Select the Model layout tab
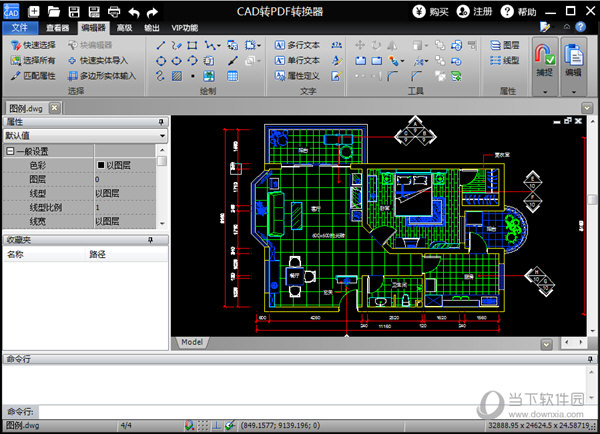This screenshot has width=600, height=434. pyautogui.click(x=192, y=342)
